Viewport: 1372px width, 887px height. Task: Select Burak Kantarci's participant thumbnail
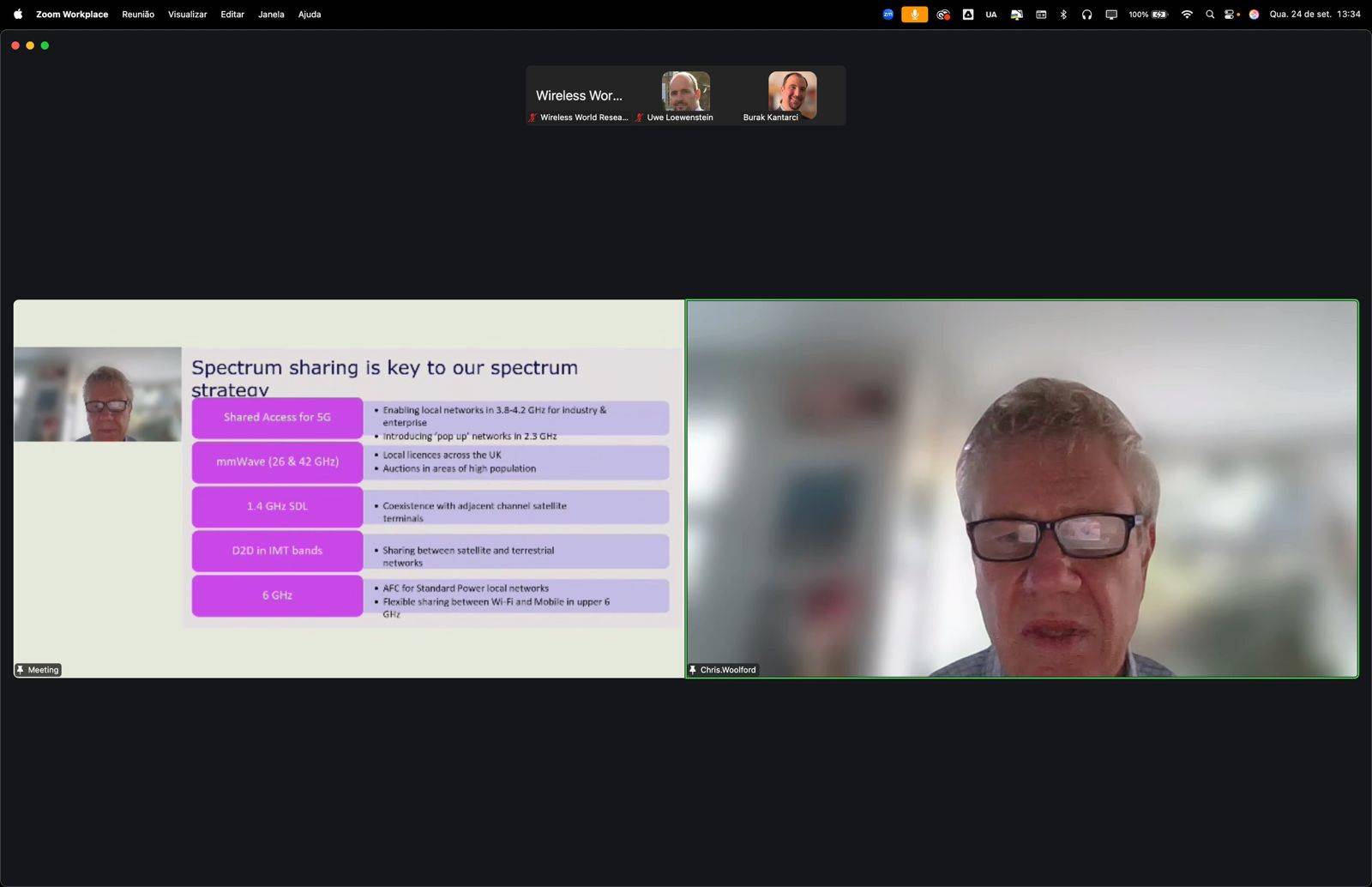point(791,93)
